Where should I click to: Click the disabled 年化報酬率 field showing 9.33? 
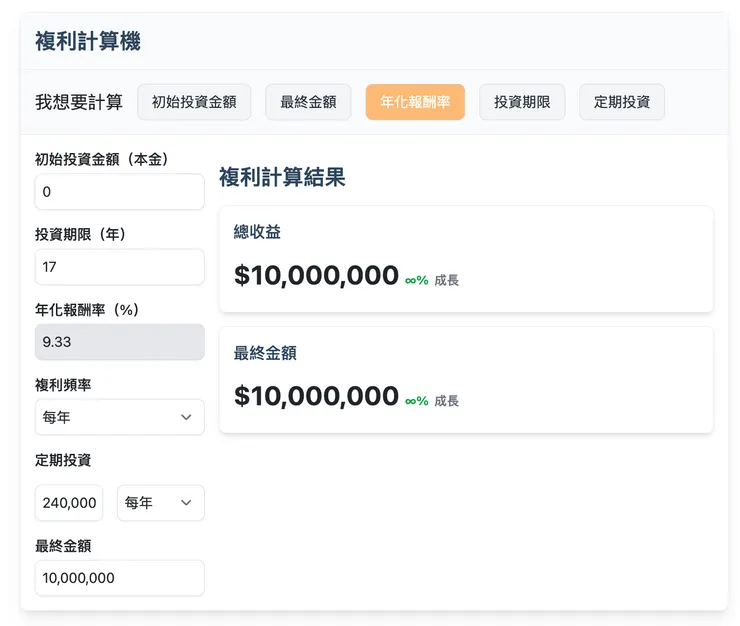[x=120, y=342]
